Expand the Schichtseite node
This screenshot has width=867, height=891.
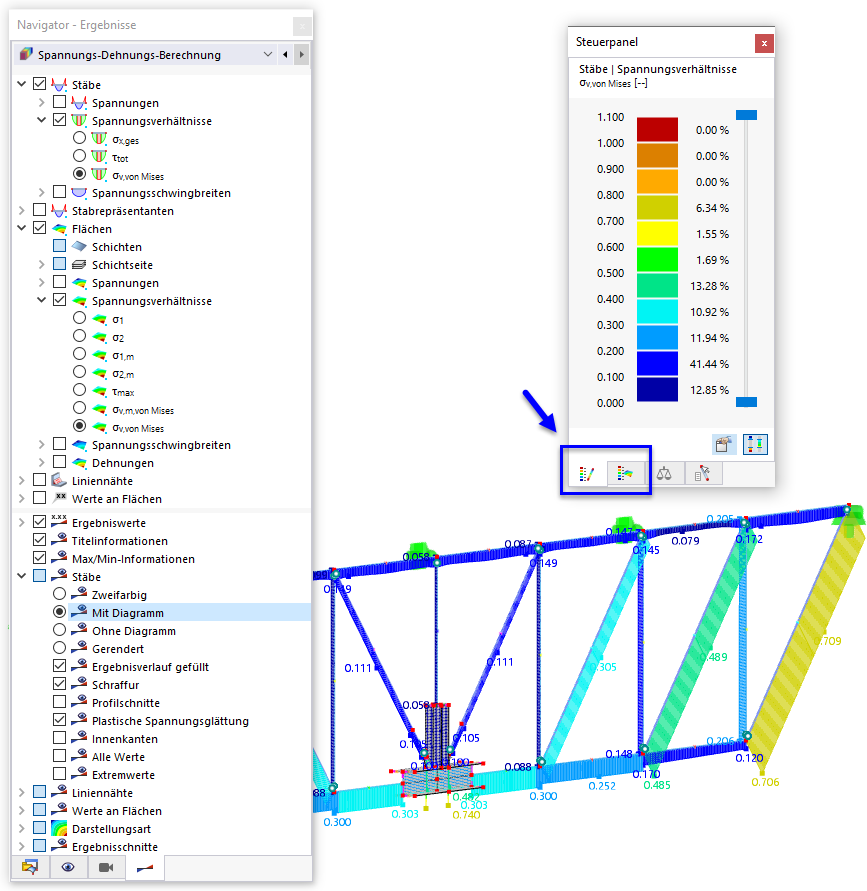point(41,264)
